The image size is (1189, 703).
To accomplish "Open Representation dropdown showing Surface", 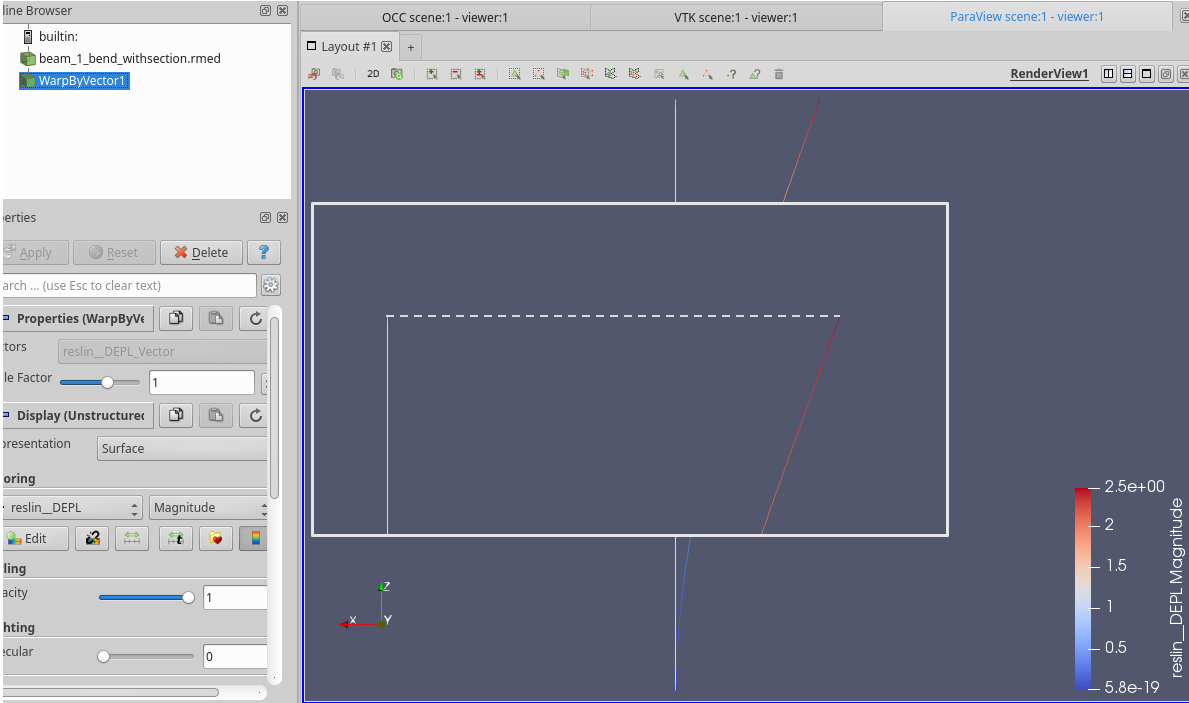I will pyautogui.click(x=182, y=448).
